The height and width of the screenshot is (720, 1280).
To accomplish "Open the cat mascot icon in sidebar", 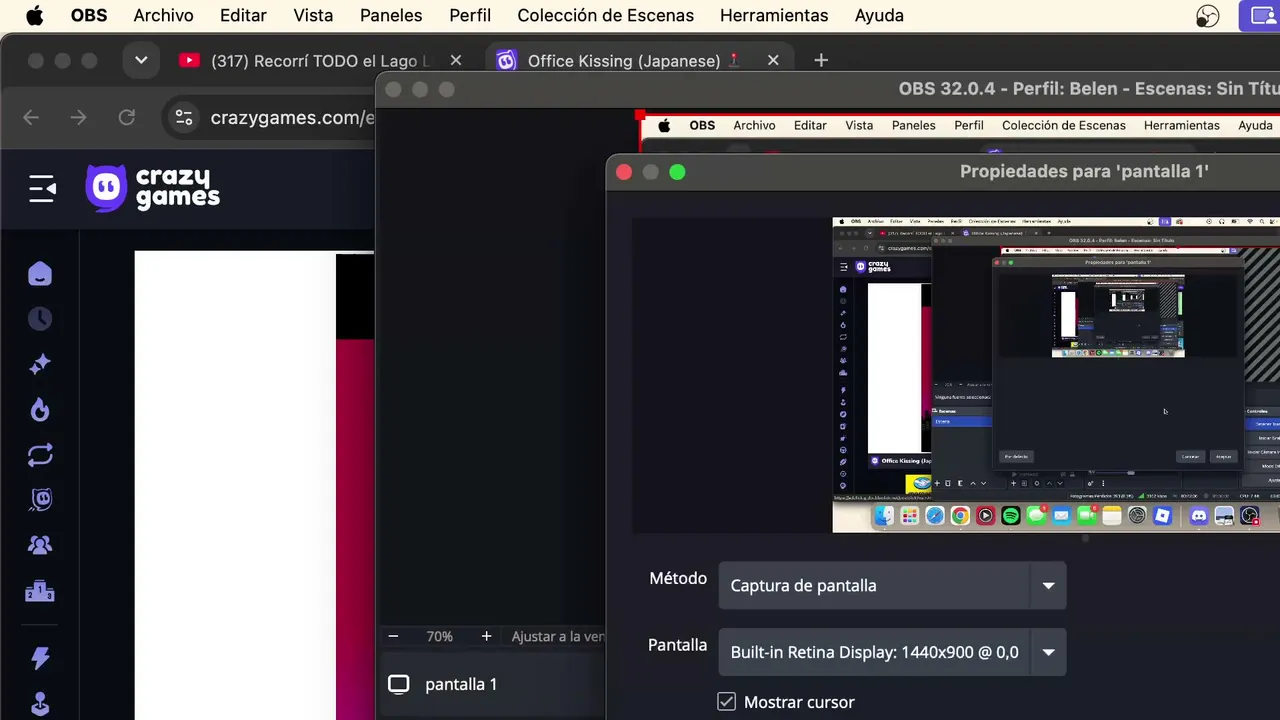I will pos(40,500).
